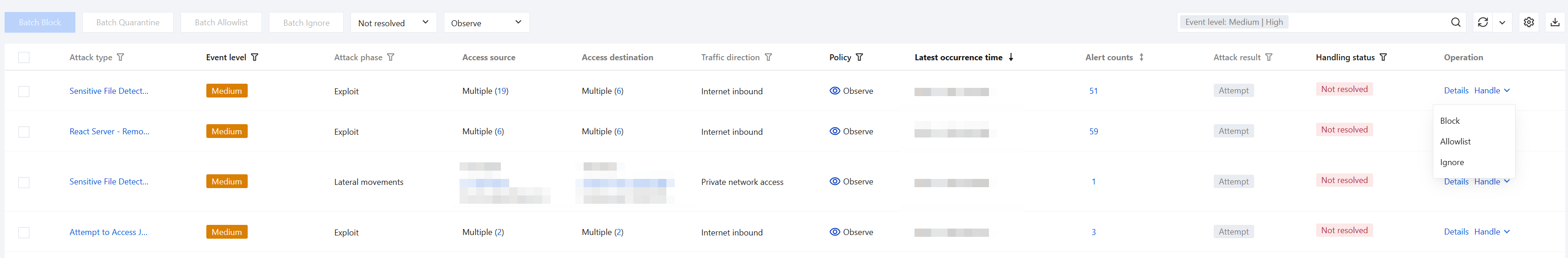1568x258 pixels.
Task: Click the refresh icon
Action: (1483, 23)
